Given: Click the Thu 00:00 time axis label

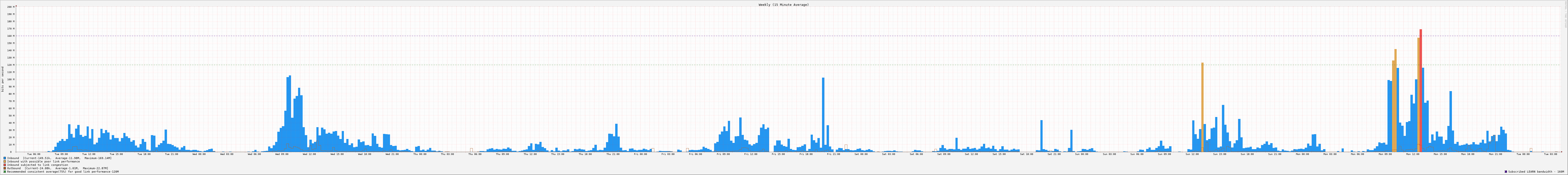Looking at the screenshot, I should [x=420, y=154].
